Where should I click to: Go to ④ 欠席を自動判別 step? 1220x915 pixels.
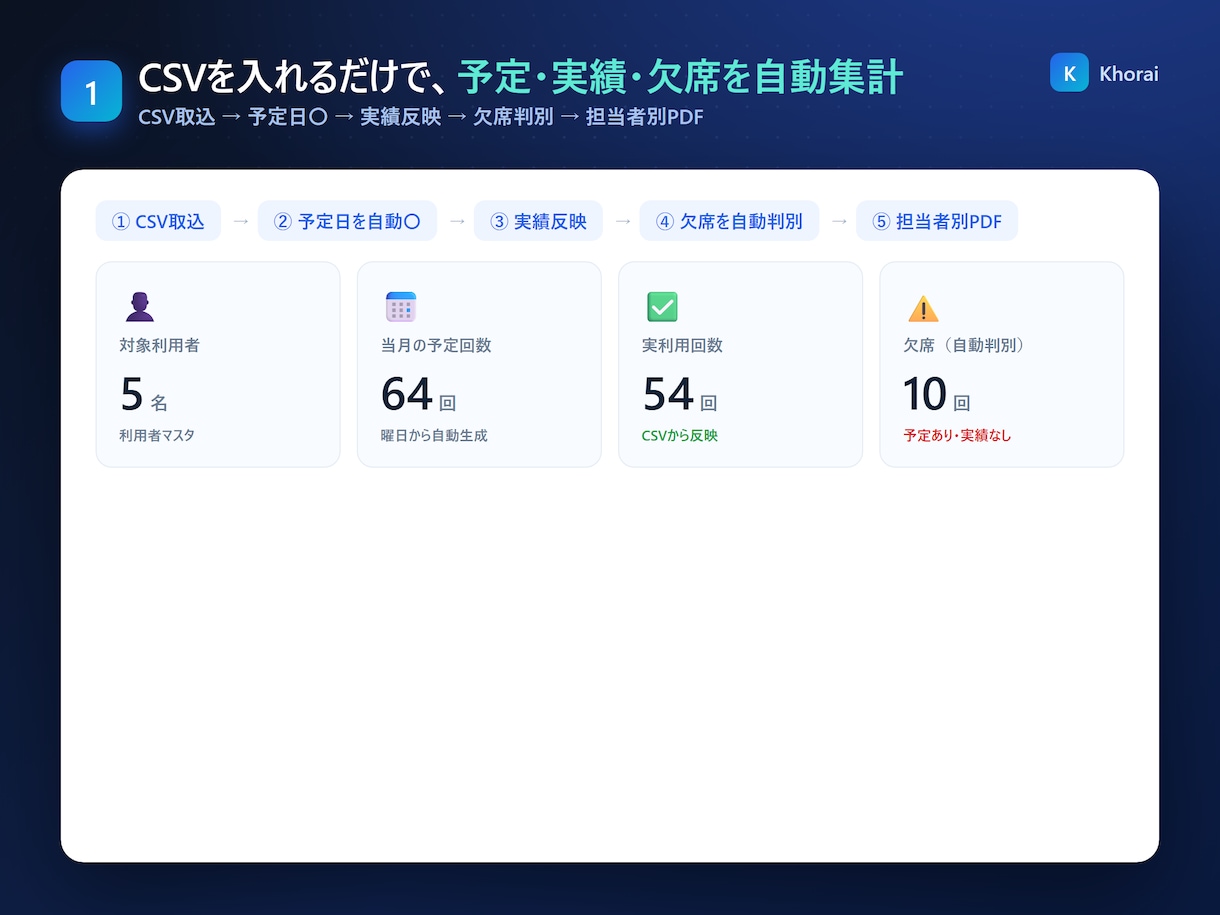[x=729, y=221]
